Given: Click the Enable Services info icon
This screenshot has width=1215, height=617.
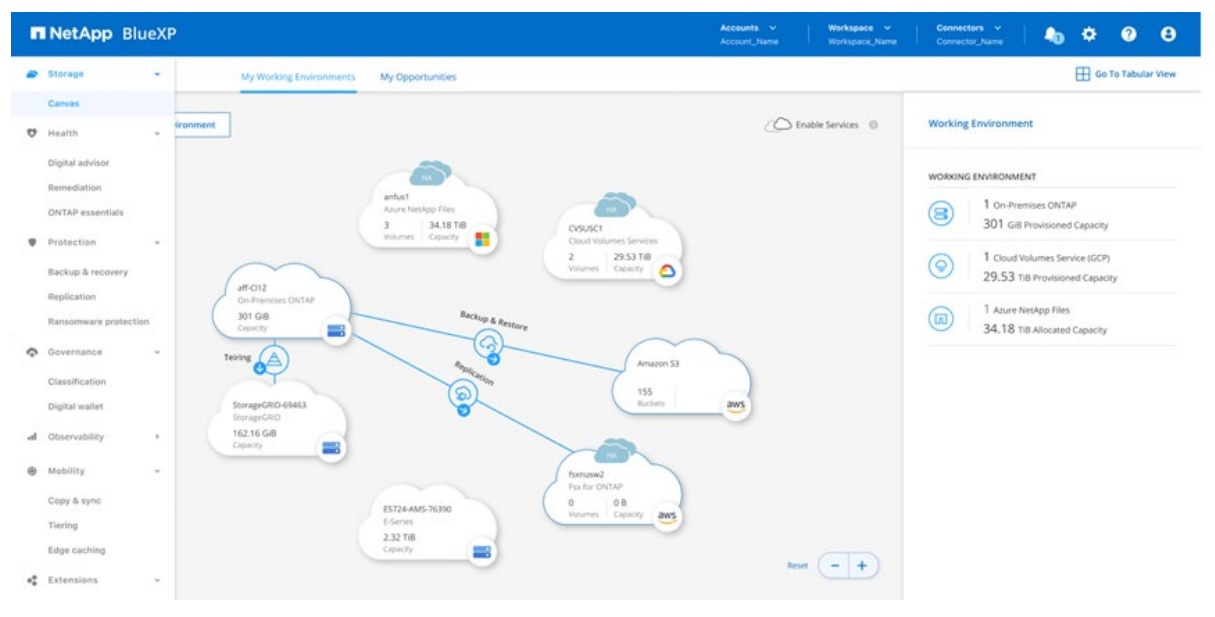Looking at the screenshot, I should pyautogui.click(x=874, y=125).
